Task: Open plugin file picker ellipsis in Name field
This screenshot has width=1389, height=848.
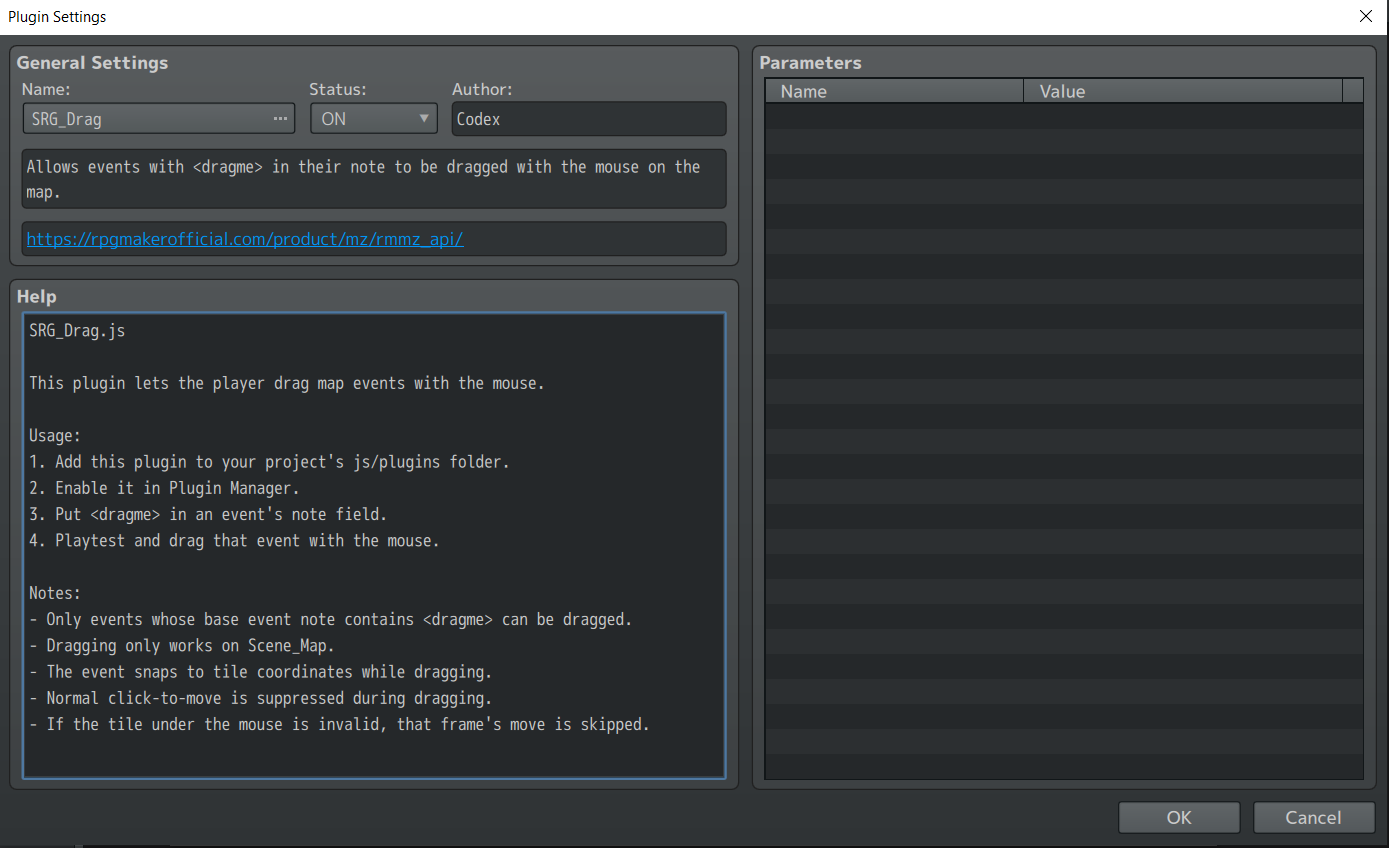Action: point(280,119)
